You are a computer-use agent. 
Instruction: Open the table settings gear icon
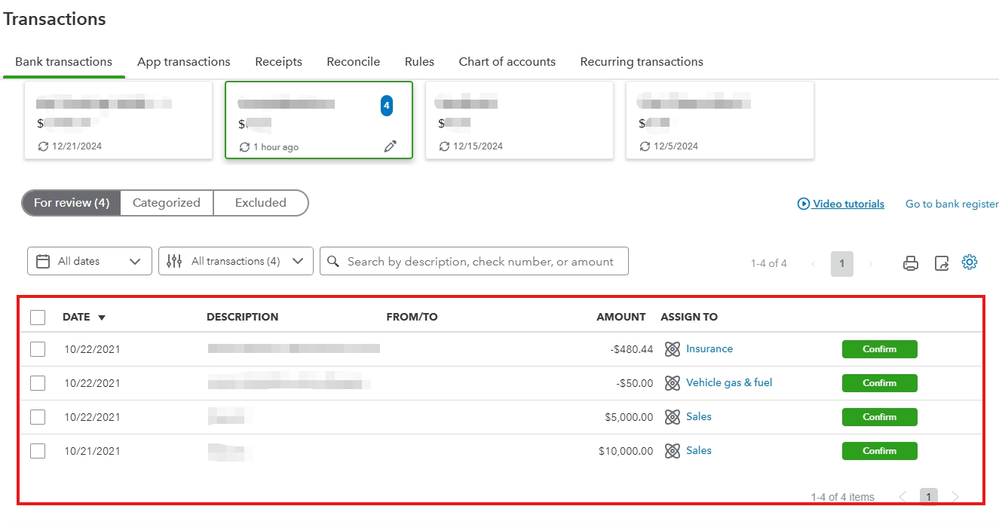(x=969, y=262)
